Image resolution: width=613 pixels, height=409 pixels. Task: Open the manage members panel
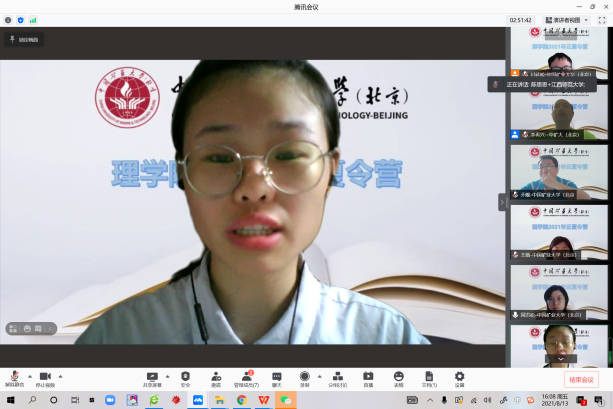tap(246, 377)
